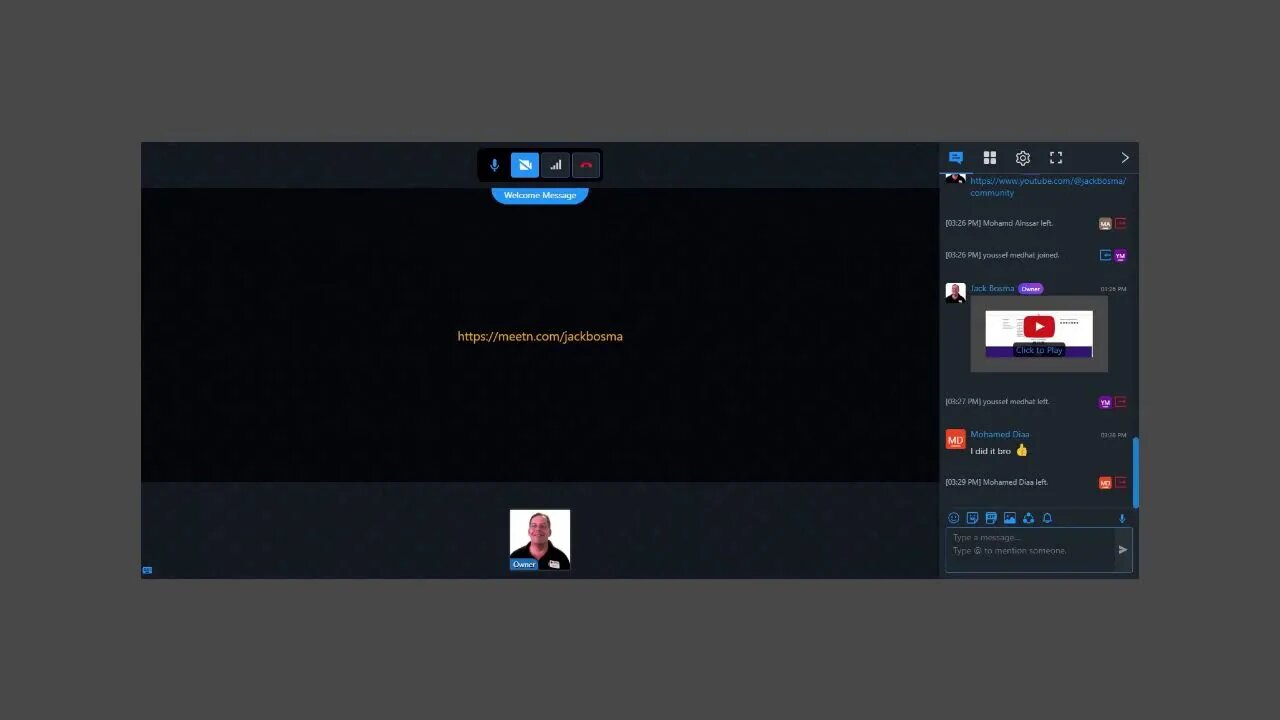Image resolution: width=1280 pixels, height=720 pixels.
Task: Click the chat panel scrollbar
Action: tap(1135, 472)
